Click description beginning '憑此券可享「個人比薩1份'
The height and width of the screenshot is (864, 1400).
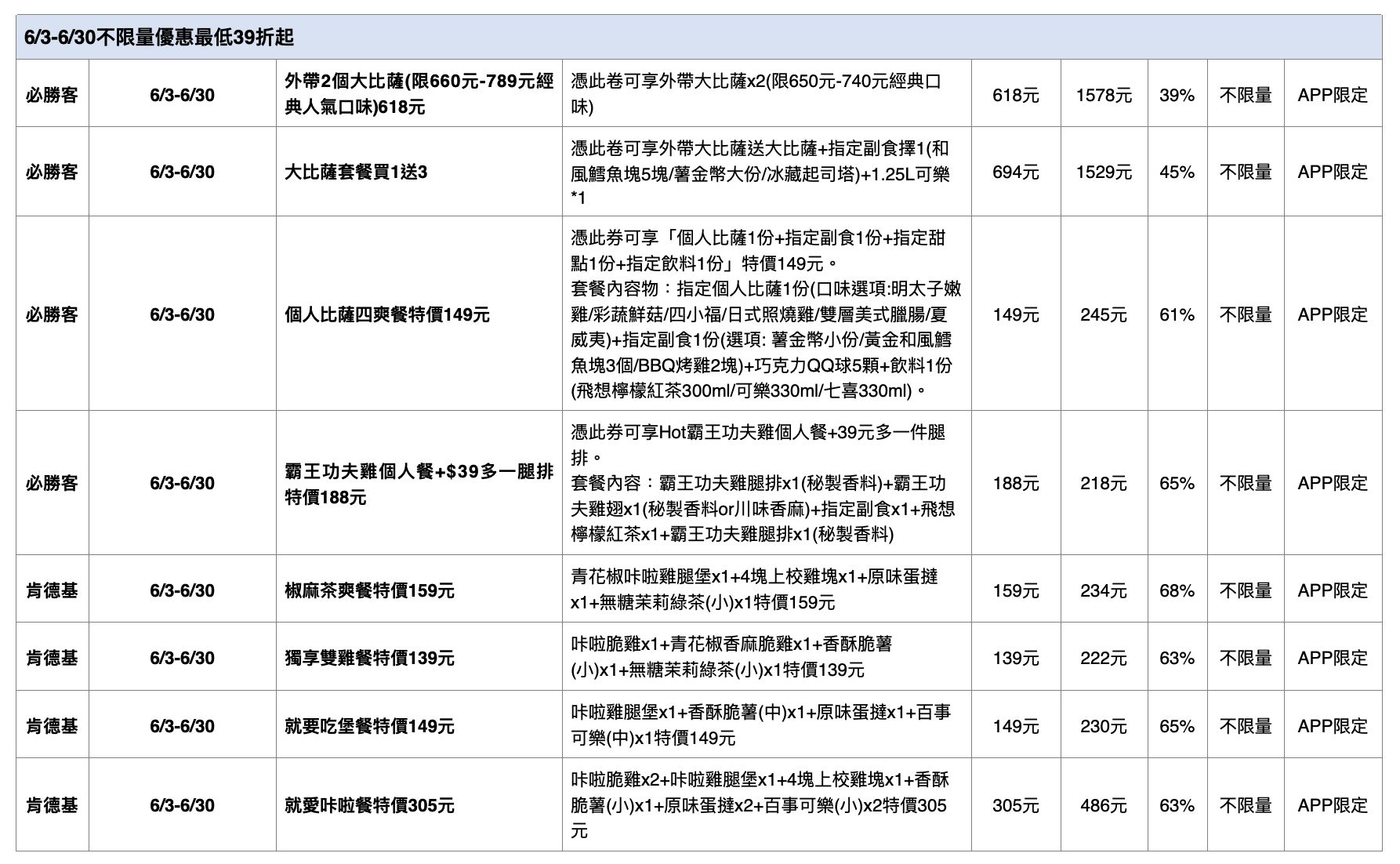point(766,314)
